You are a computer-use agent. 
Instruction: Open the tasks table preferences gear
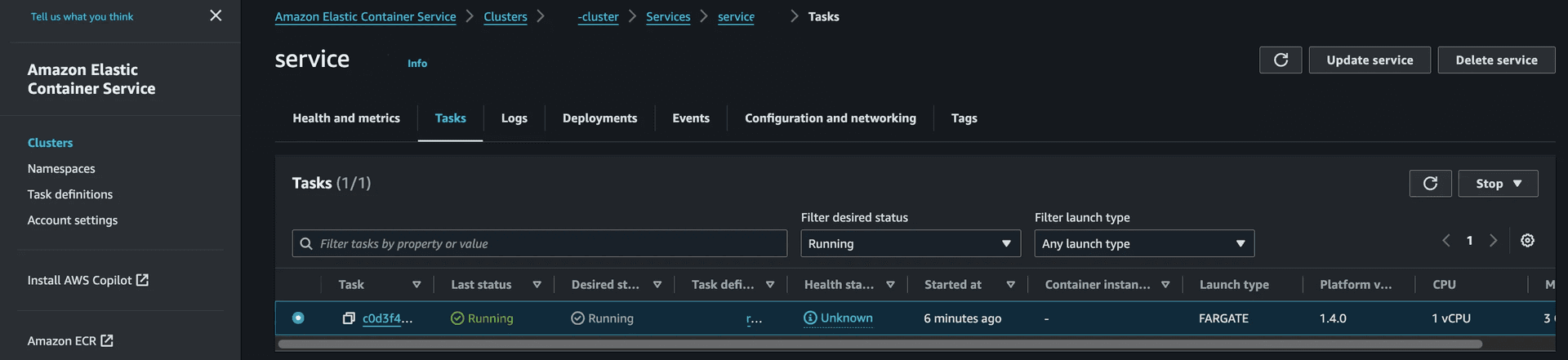pos(1527,241)
